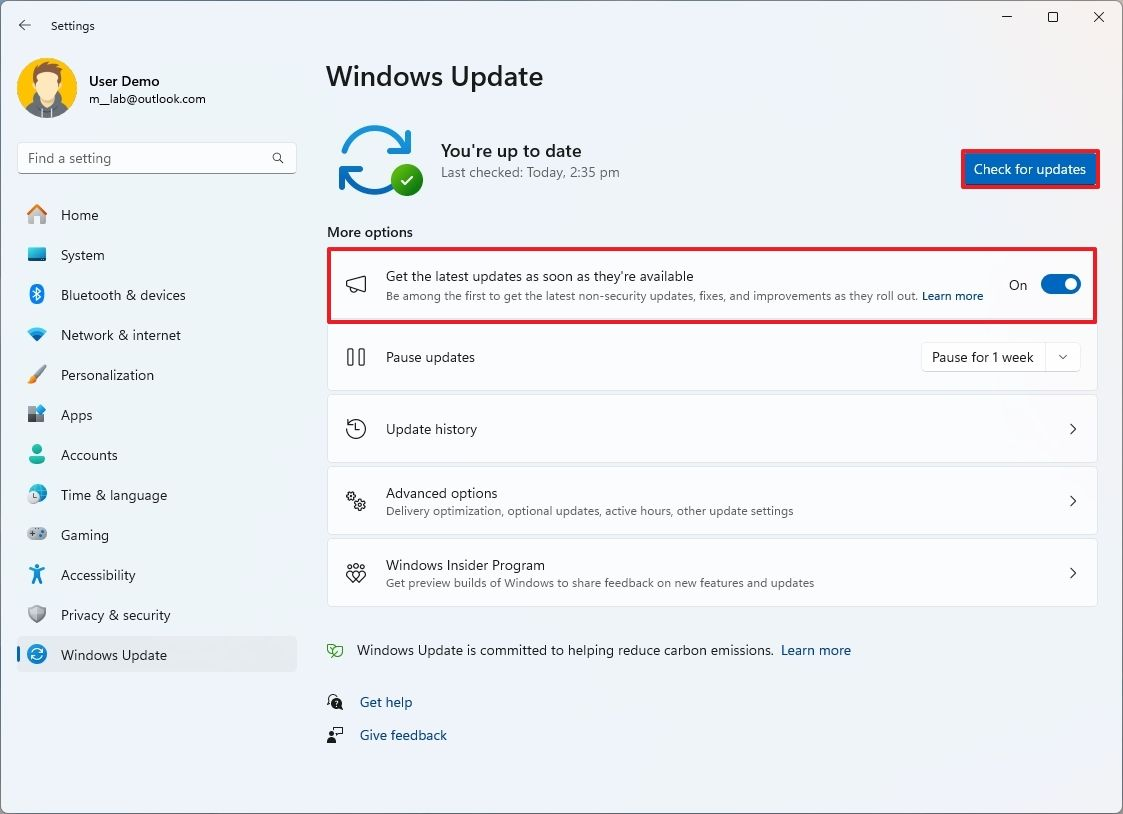1123x814 pixels.
Task: Click the shield icon beside Privacy & security
Action: coord(37,614)
